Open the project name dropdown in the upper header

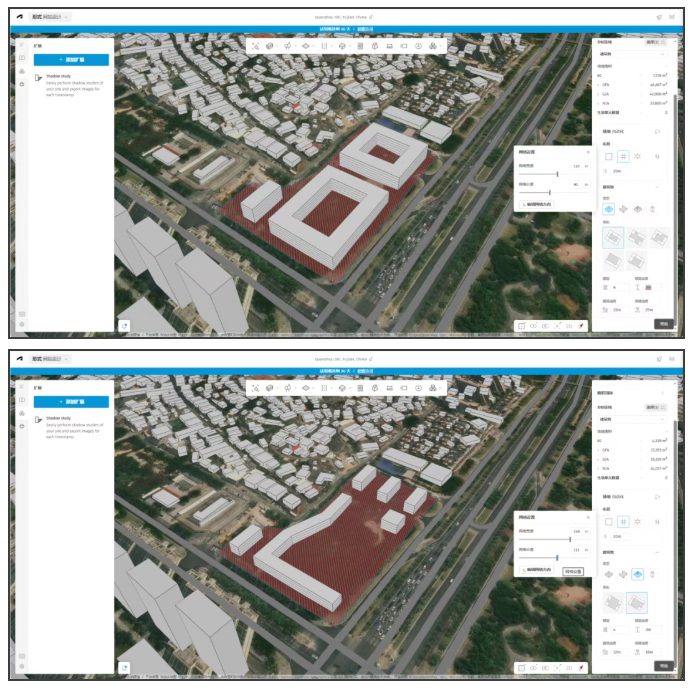click(49, 17)
